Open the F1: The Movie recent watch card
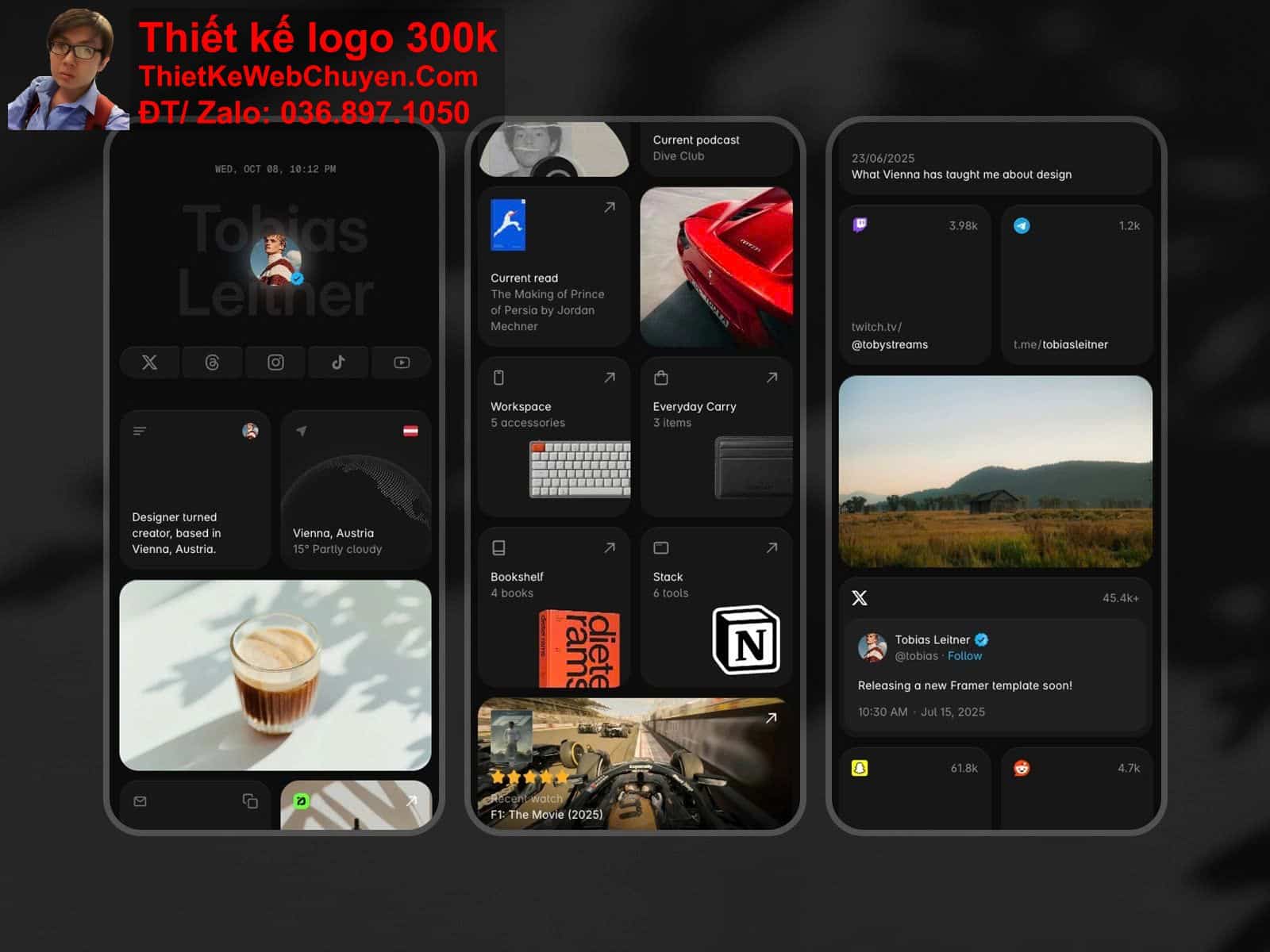This screenshot has height=952, width=1270. point(635,764)
